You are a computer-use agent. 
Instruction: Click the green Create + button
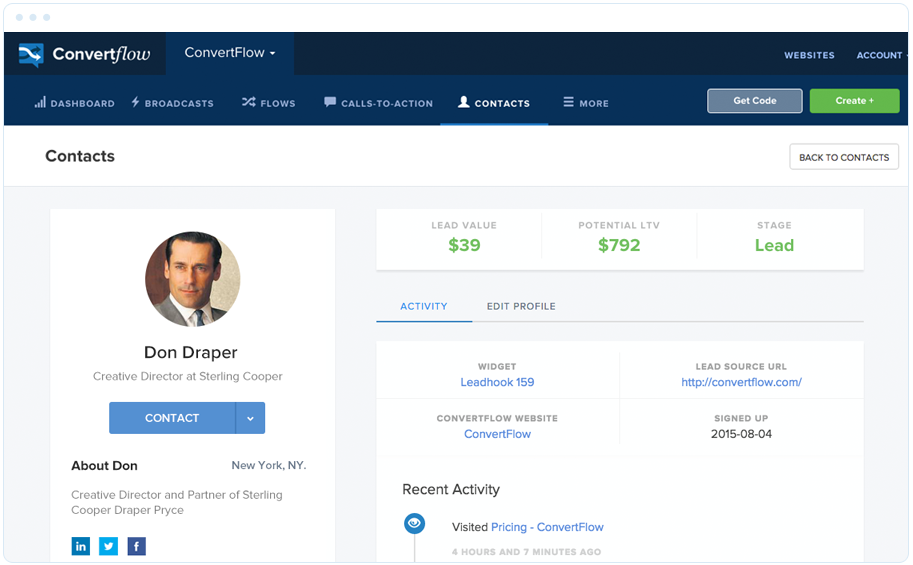[x=854, y=101]
